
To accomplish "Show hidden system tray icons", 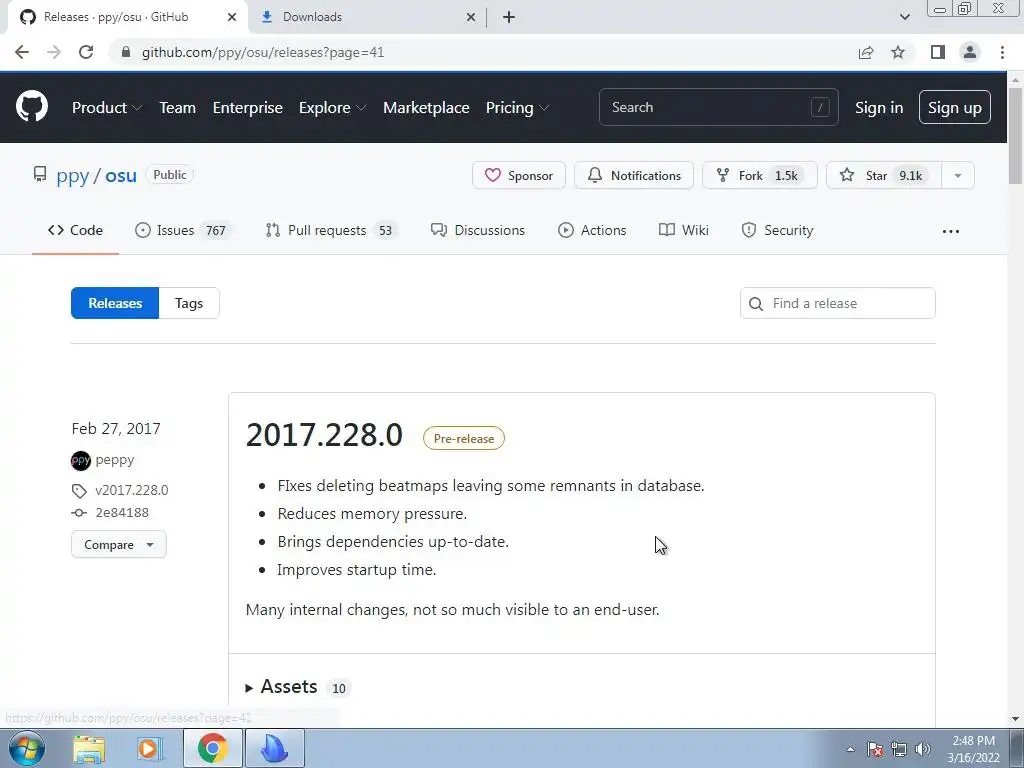I will click(850, 749).
